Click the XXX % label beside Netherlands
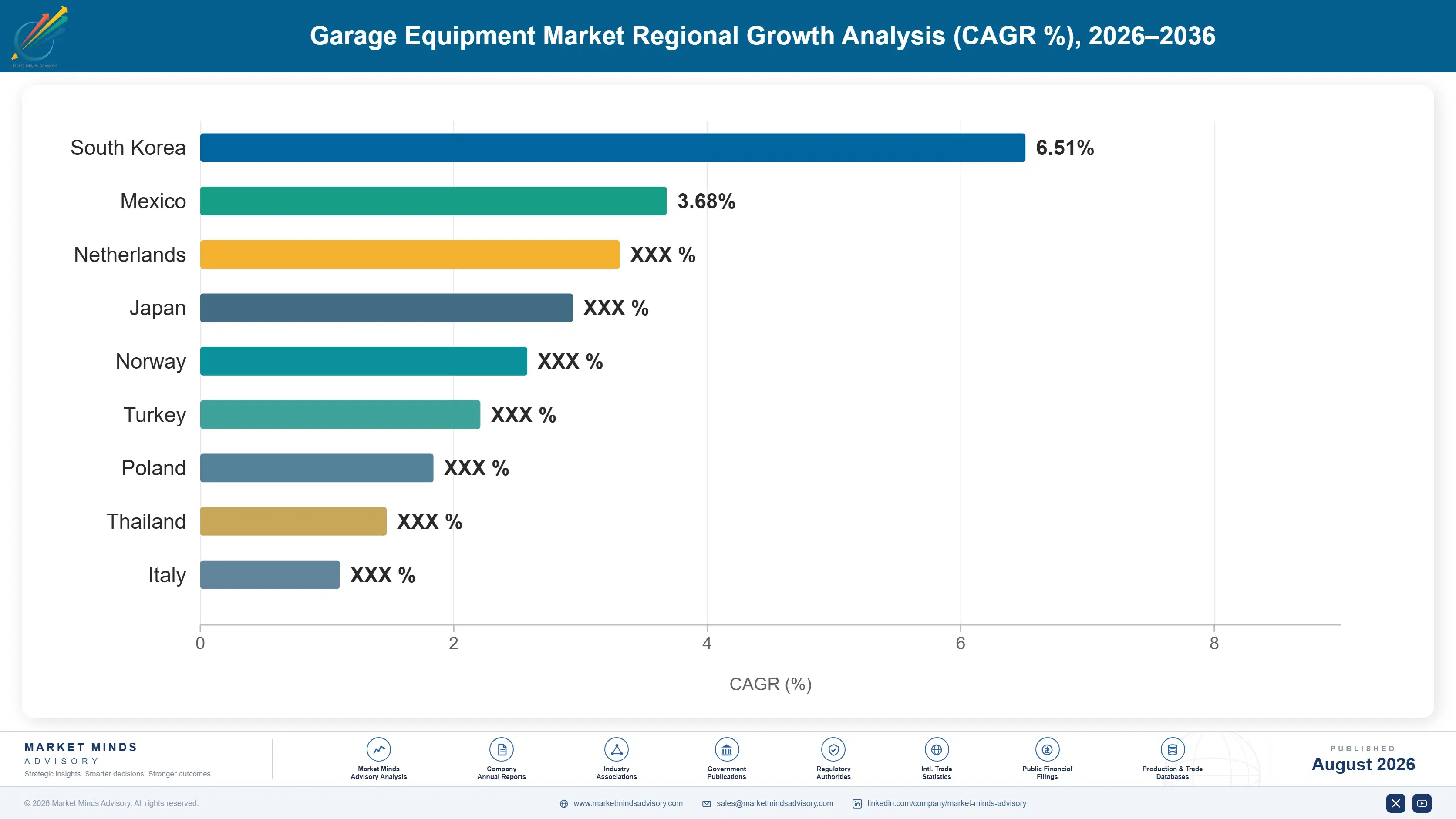This screenshot has width=1456, height=819. tap(663, 255)
